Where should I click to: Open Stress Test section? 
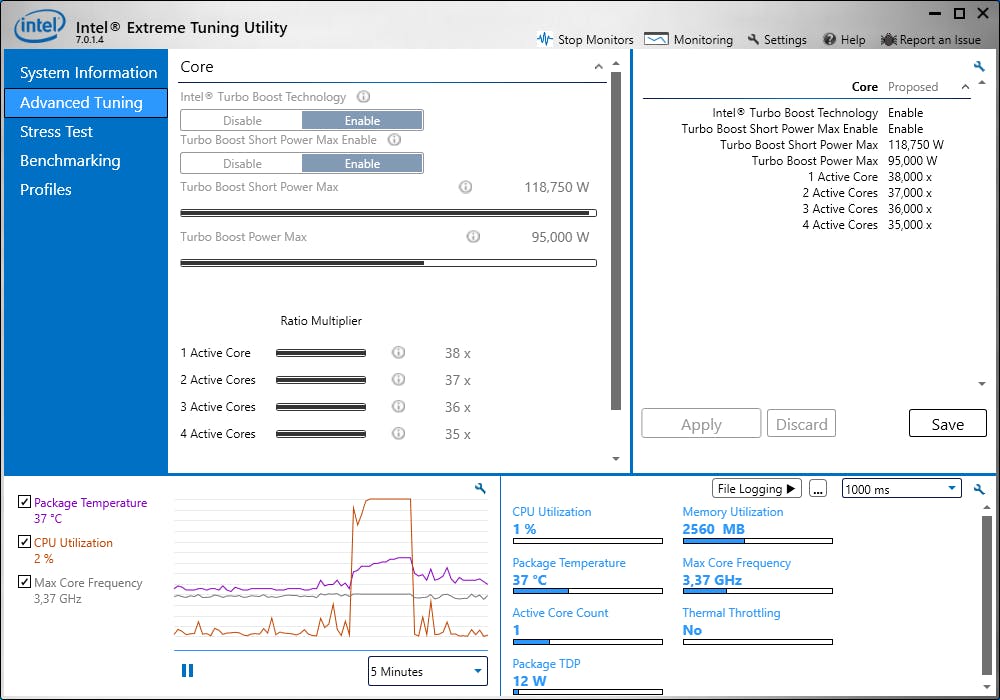[56, 132]
